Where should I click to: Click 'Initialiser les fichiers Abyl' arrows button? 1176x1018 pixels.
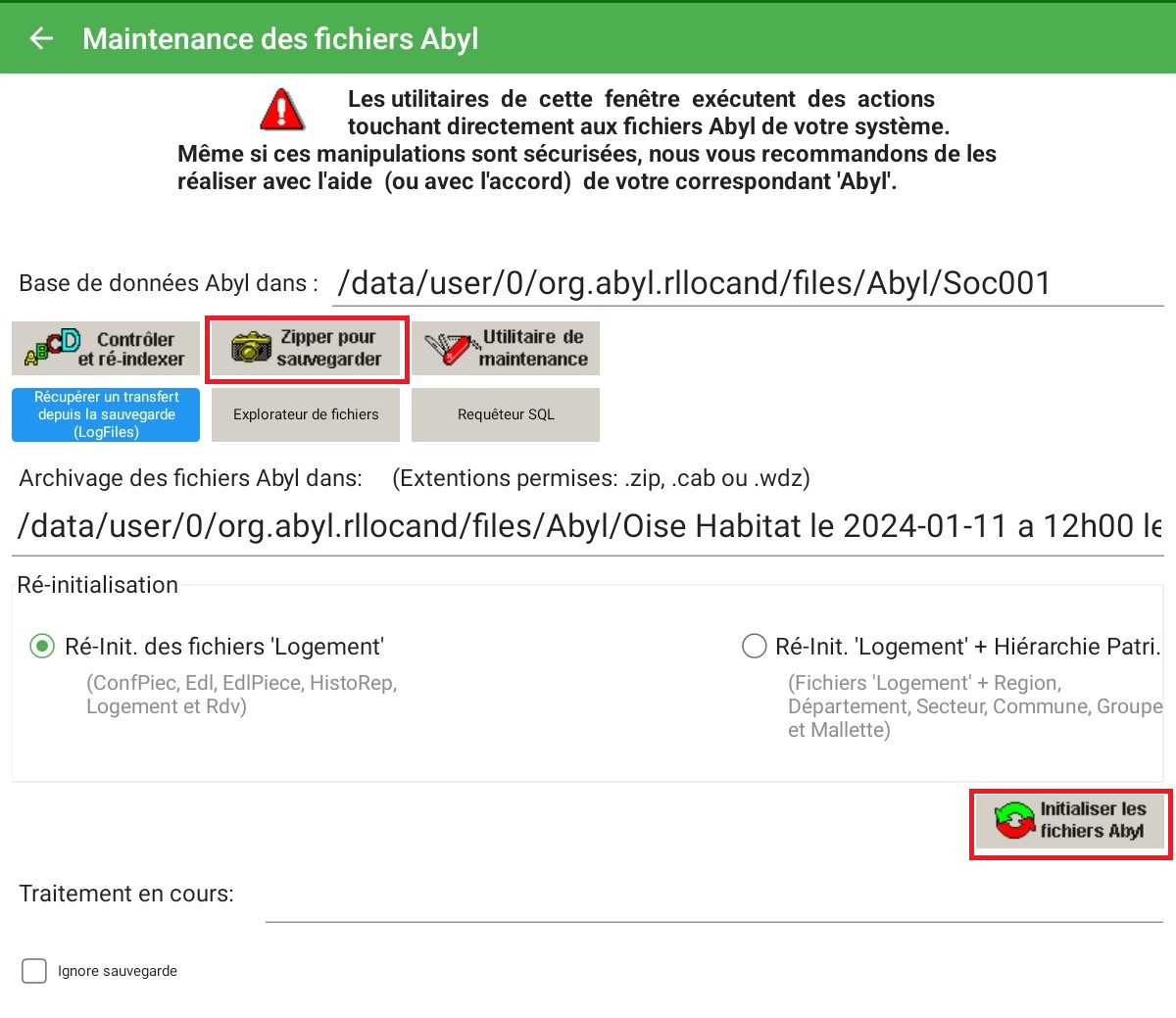pos(1070,821)
